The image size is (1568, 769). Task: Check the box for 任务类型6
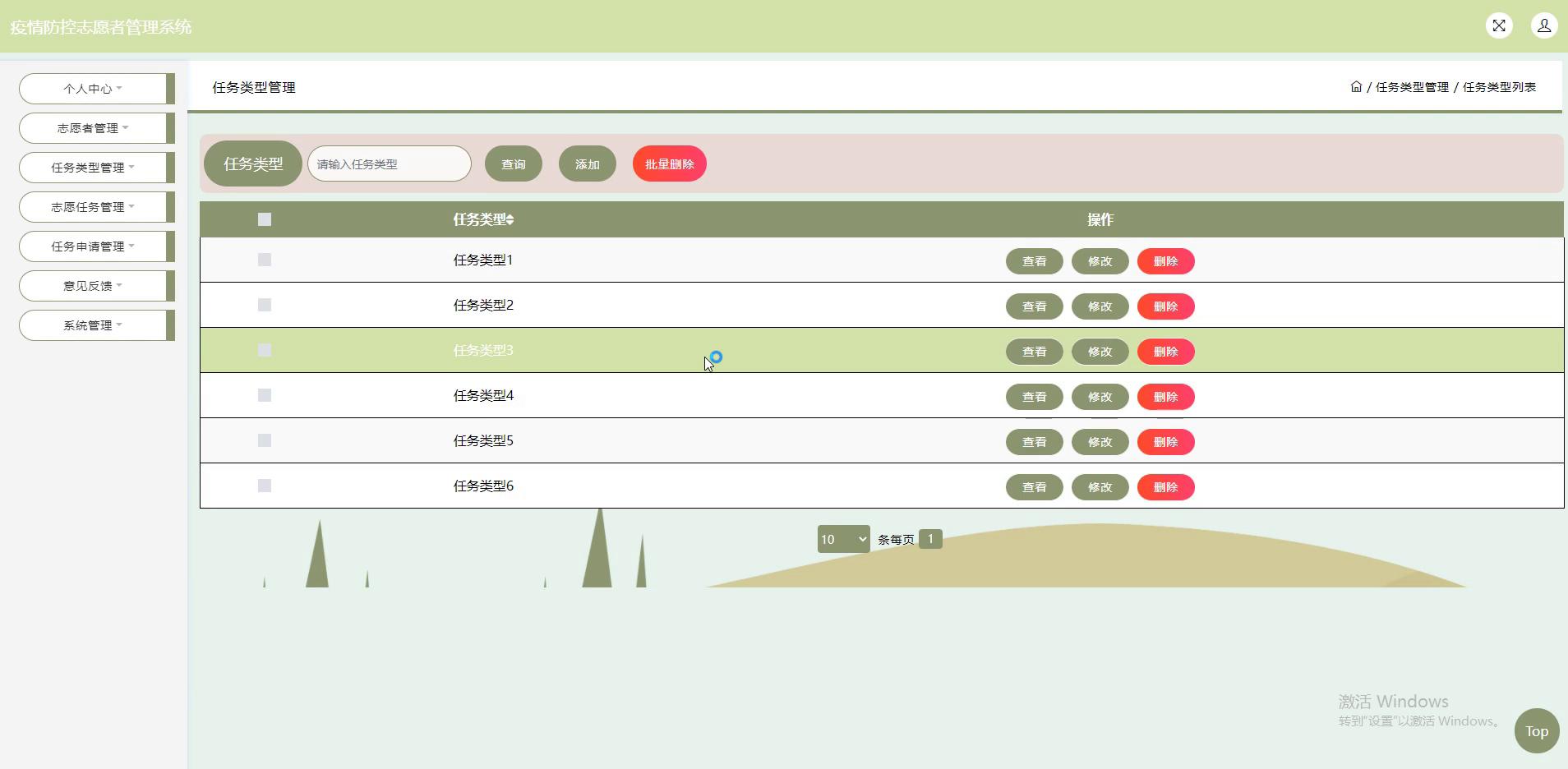[x=265, y=486]
